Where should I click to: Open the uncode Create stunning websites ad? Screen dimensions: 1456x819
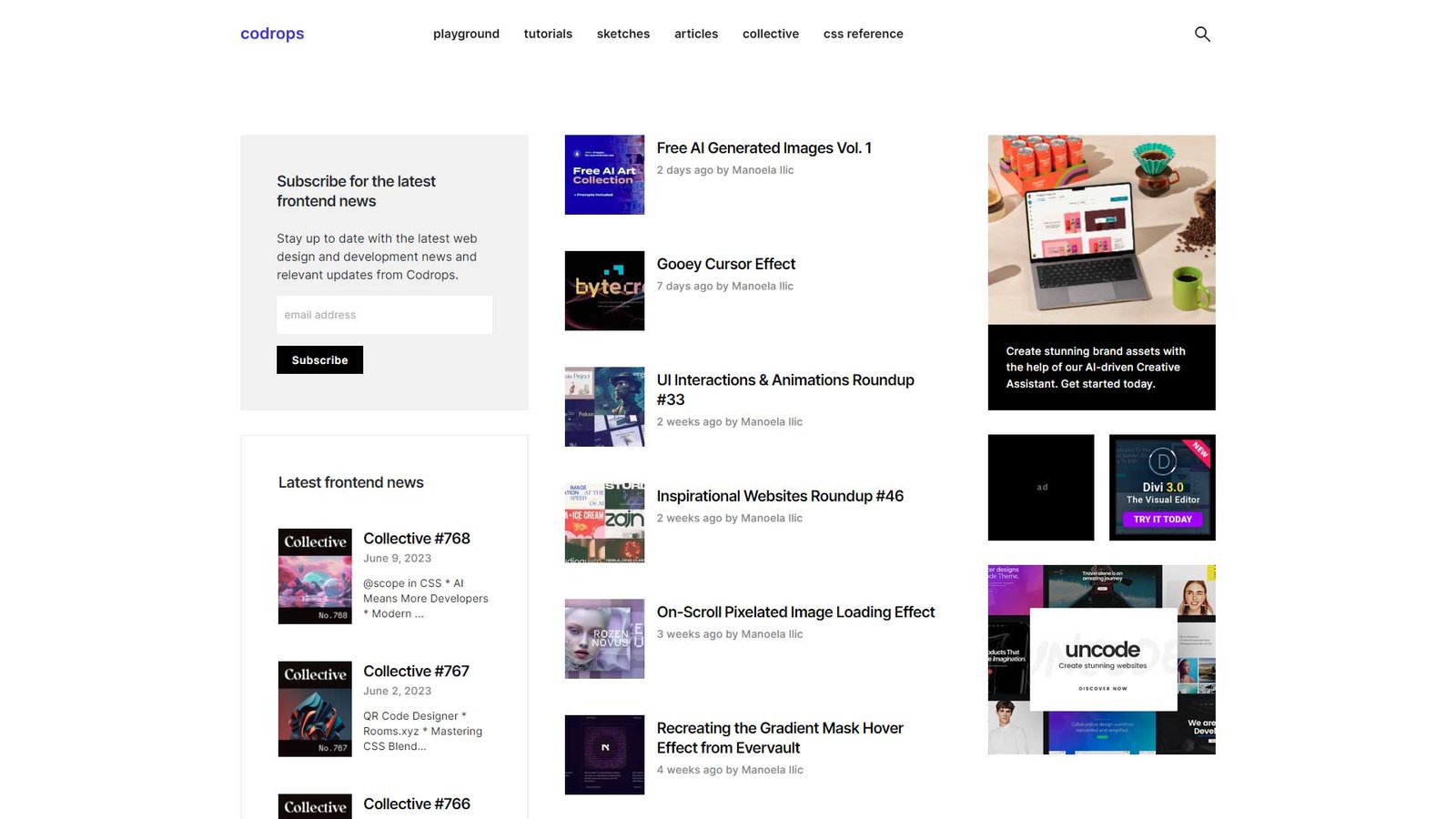click(1102, 660)
